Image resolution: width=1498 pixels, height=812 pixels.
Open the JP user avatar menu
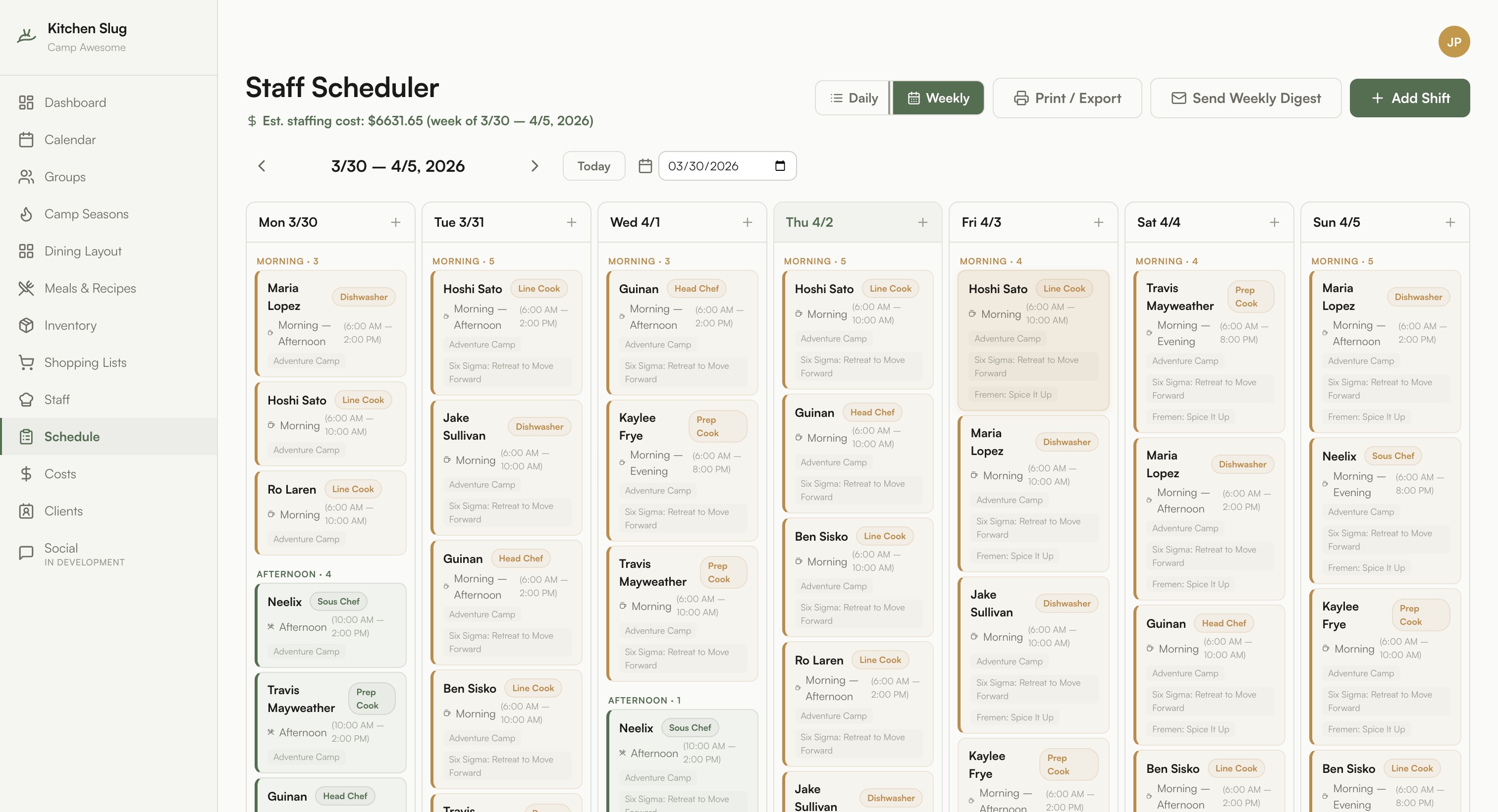click(x=1454, y=42)
